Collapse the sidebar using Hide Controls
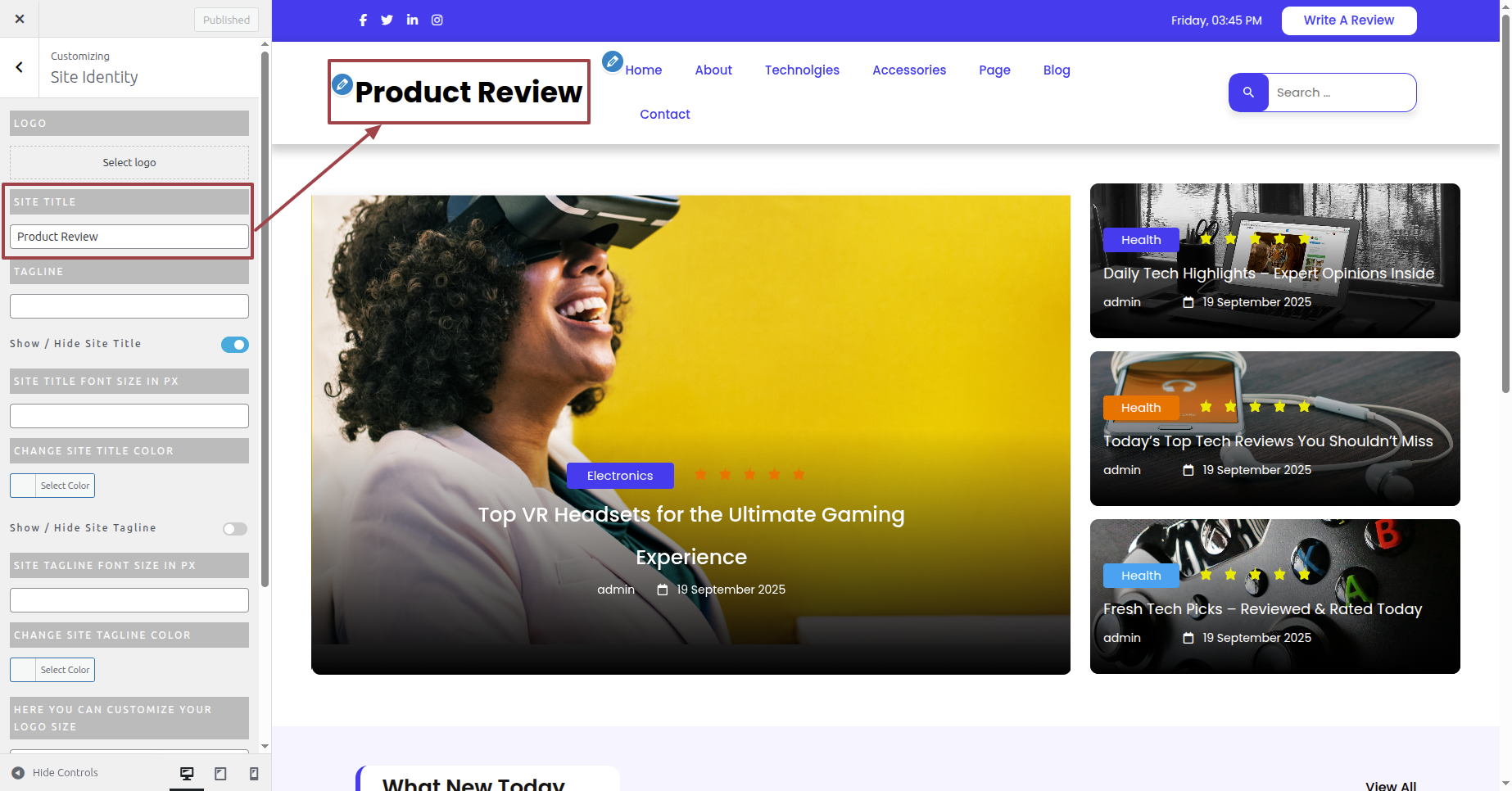This screenshot has width=1512, height=791. pyautogui.click(x=55, y=773)
